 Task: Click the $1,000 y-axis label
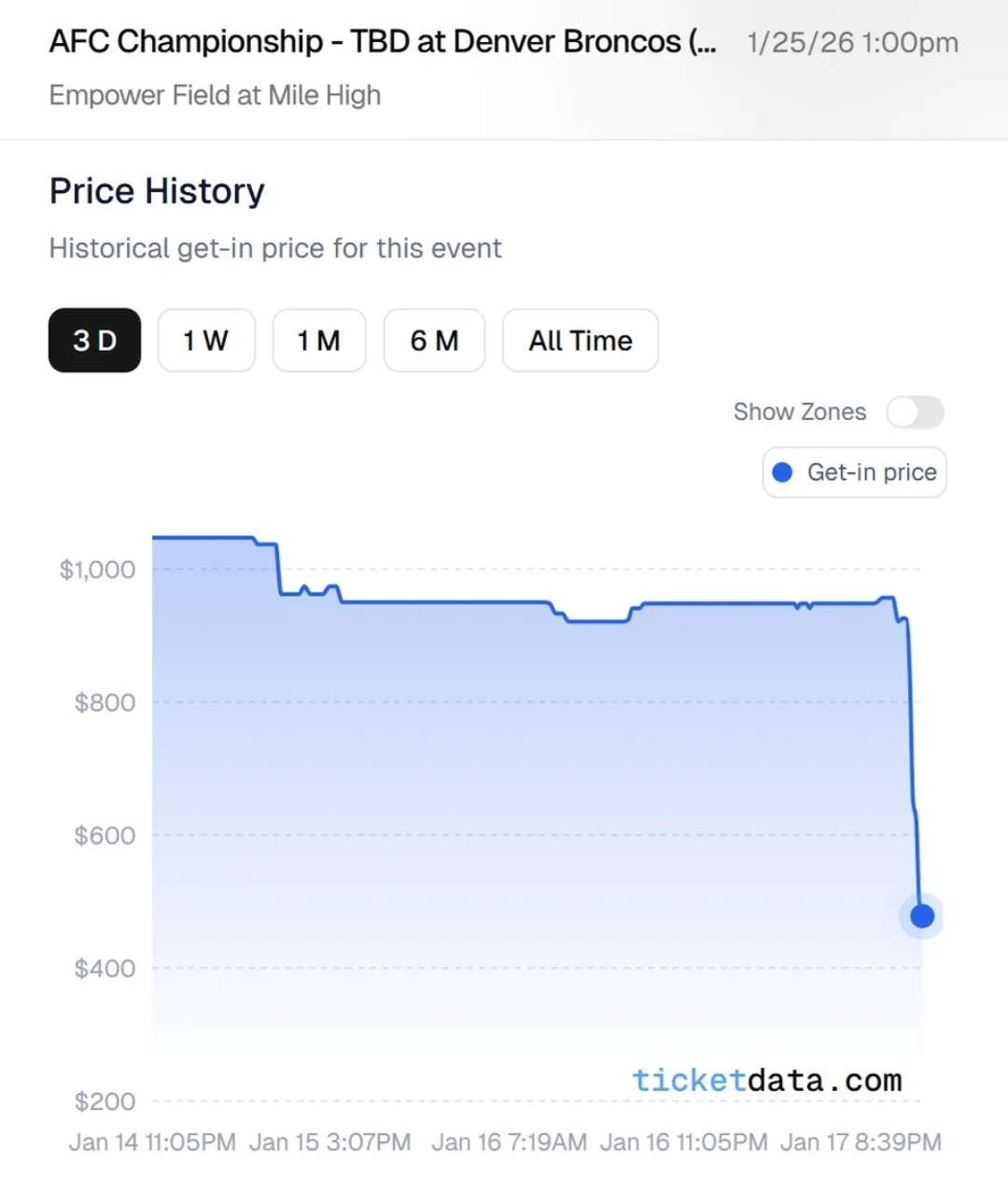97,569
